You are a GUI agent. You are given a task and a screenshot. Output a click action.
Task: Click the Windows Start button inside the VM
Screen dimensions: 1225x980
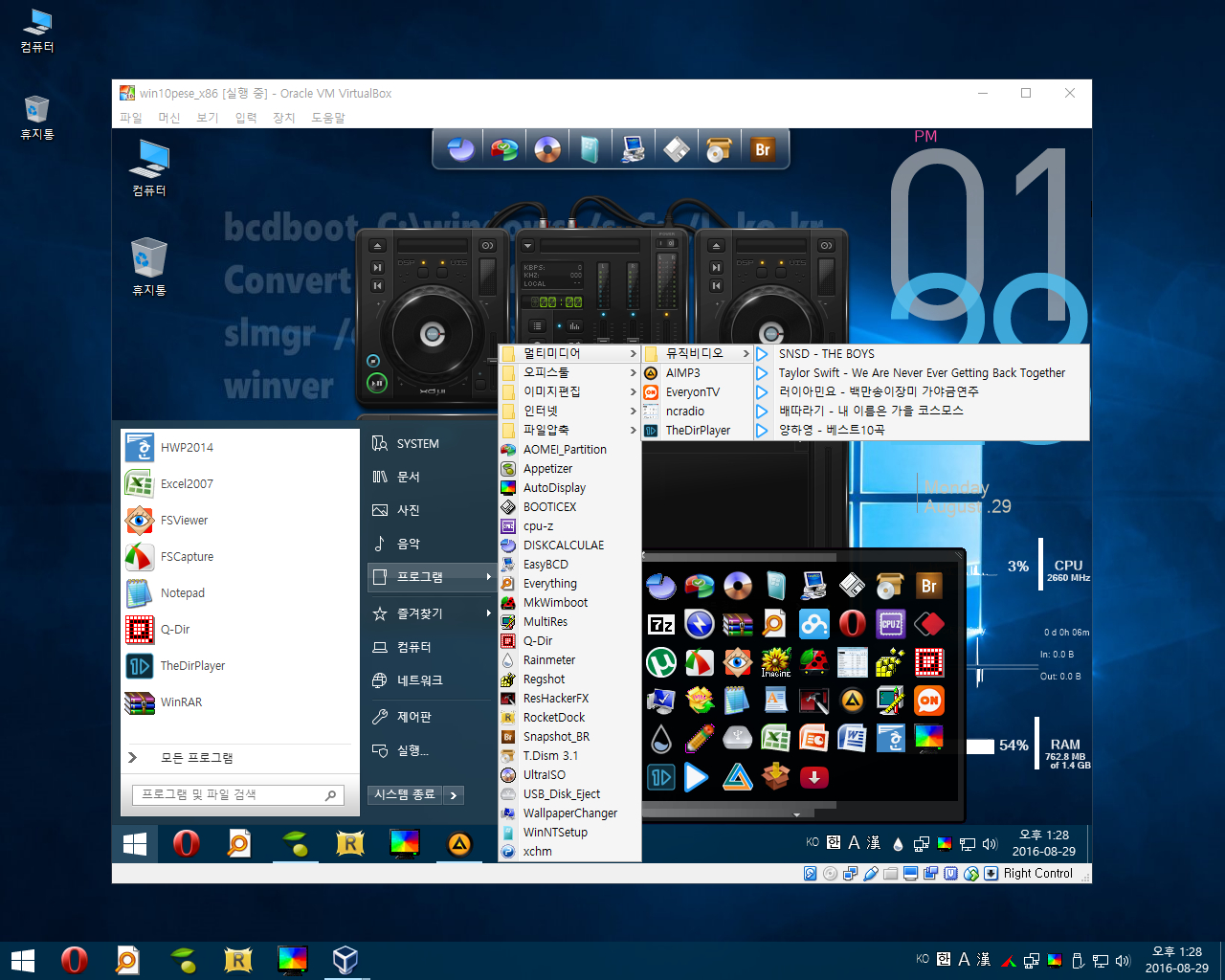(x=135, y=843)
